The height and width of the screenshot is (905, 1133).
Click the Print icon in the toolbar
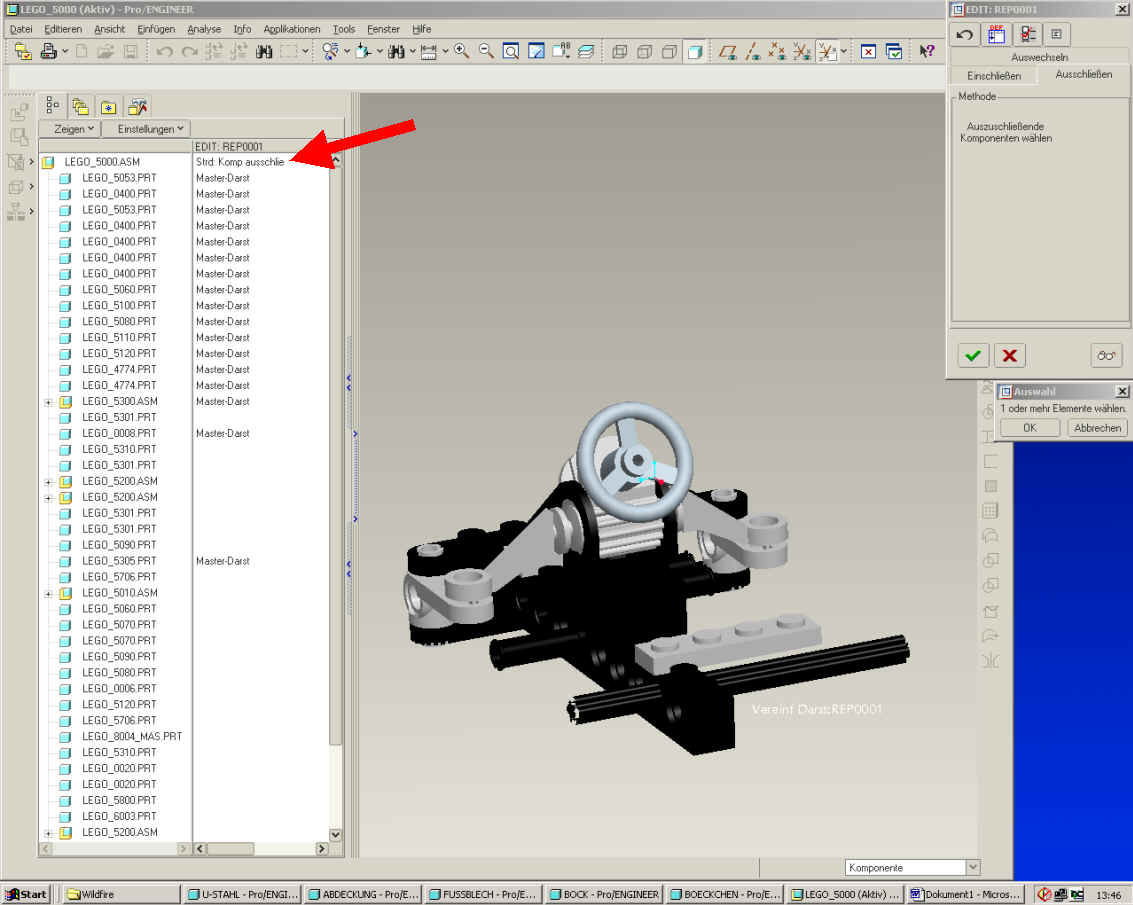point(48,51)
